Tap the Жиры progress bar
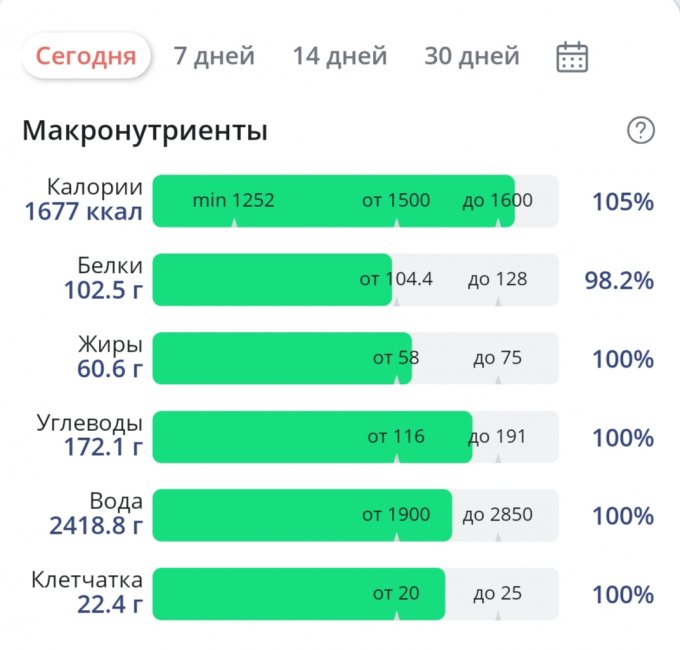This screenshot has height=650, width=680. pyautogui.click(x=355, y=358)
